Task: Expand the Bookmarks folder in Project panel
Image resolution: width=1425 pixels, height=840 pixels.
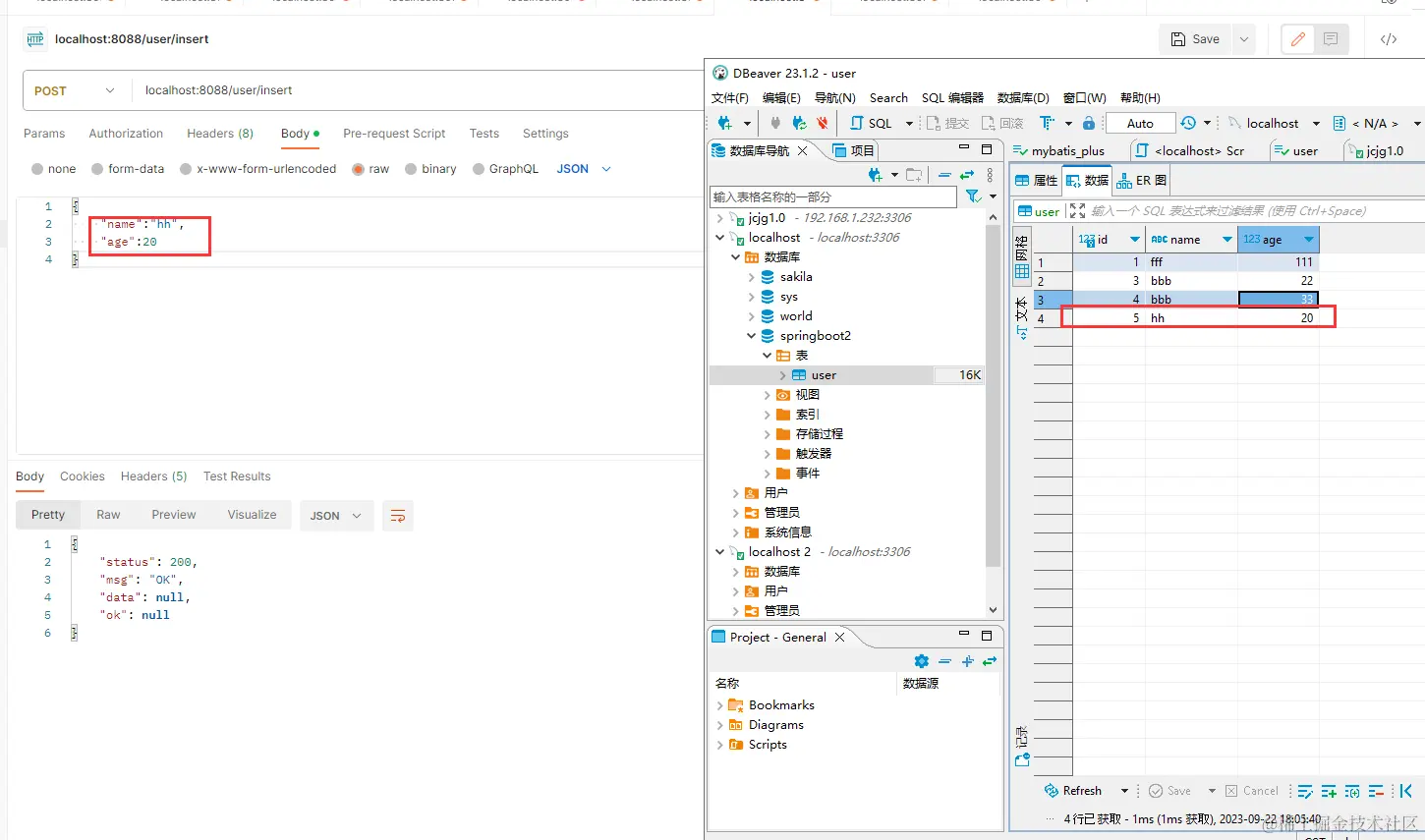Action: 720,705
